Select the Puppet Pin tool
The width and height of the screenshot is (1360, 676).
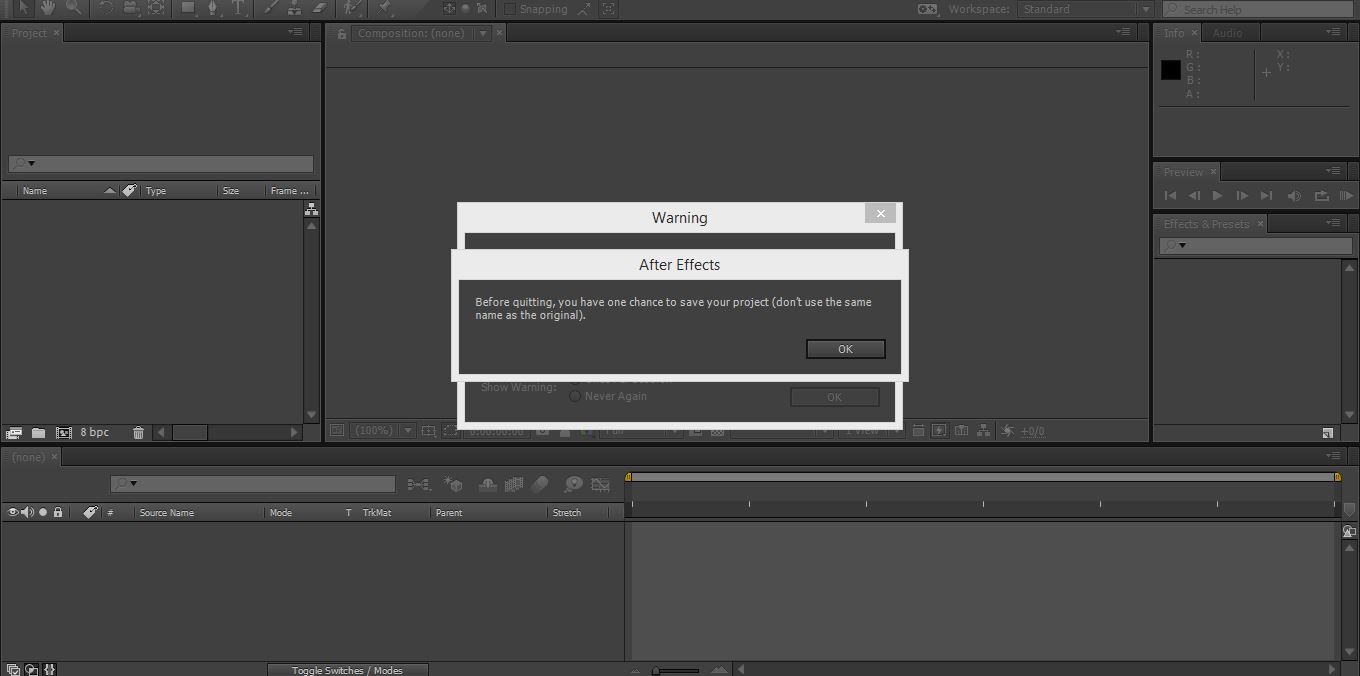[x=384, y=8]
